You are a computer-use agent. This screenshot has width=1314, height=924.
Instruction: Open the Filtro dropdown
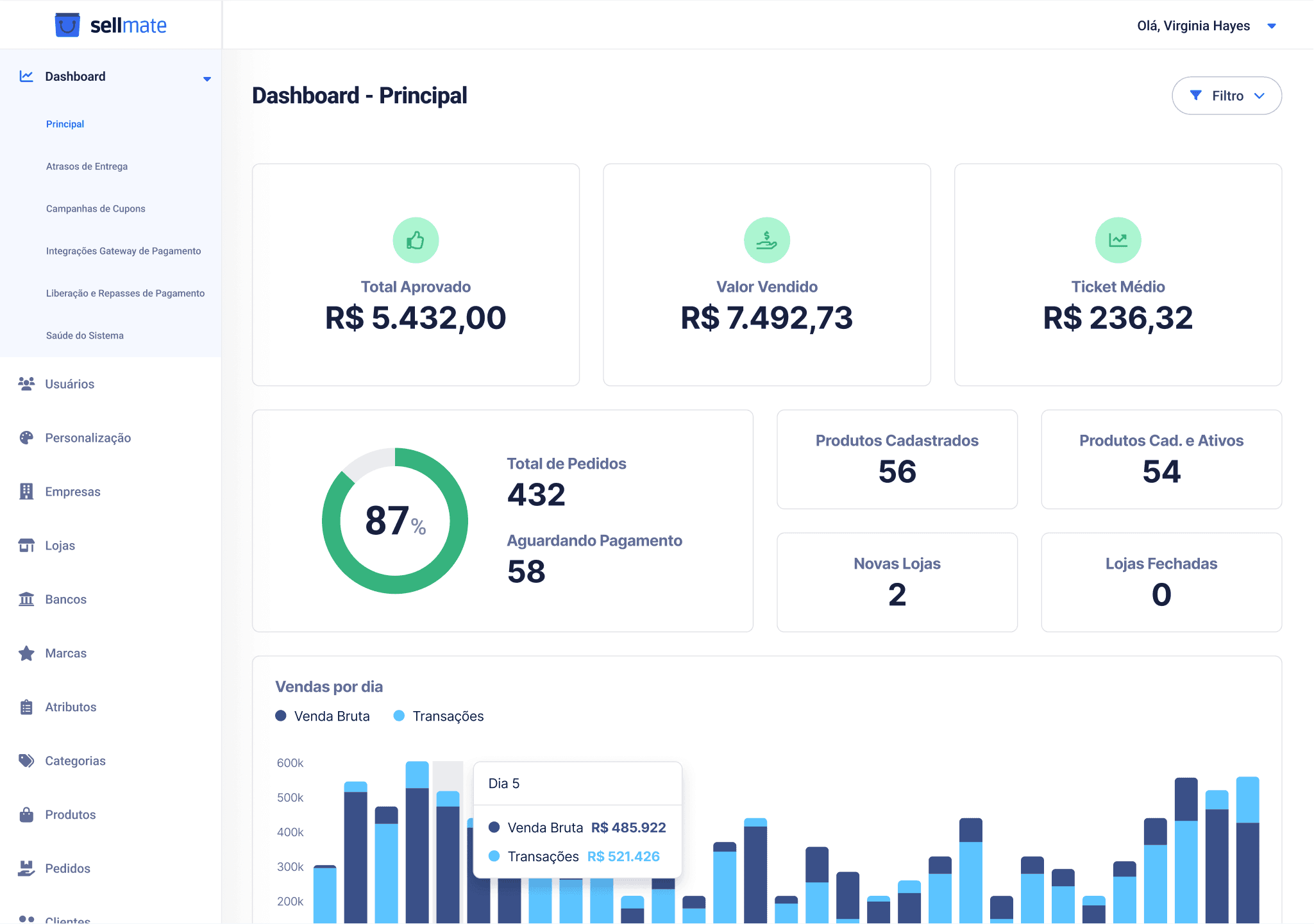1226,96
